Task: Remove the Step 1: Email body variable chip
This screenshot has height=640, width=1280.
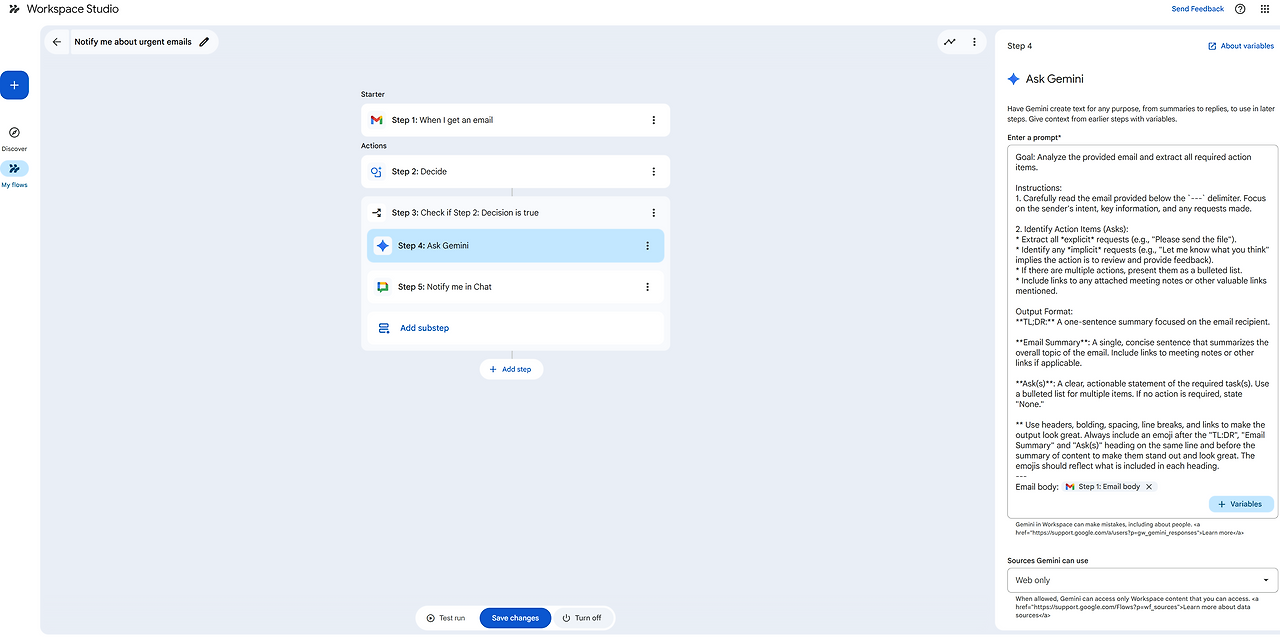Action: click(x=1149, y=487)
